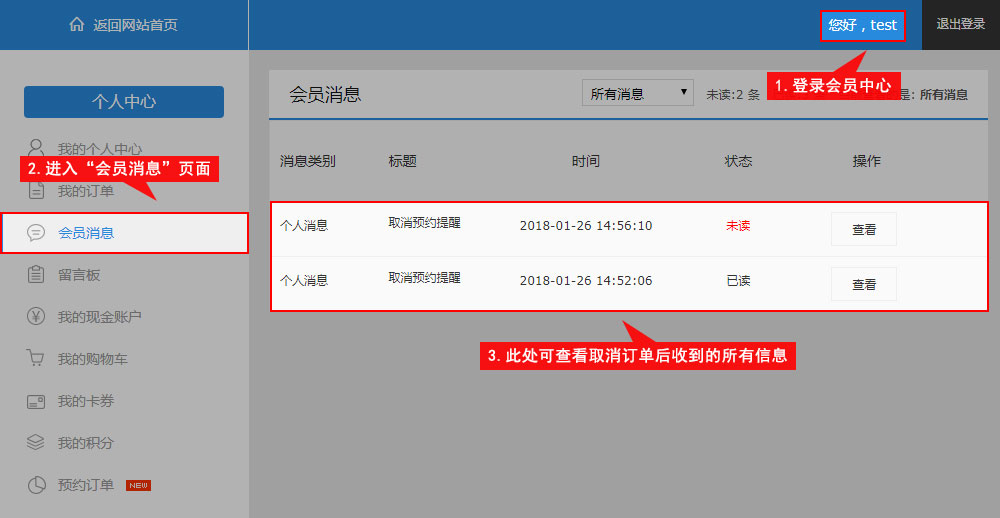View the message sent at 14:52:06

click(864, 284)
